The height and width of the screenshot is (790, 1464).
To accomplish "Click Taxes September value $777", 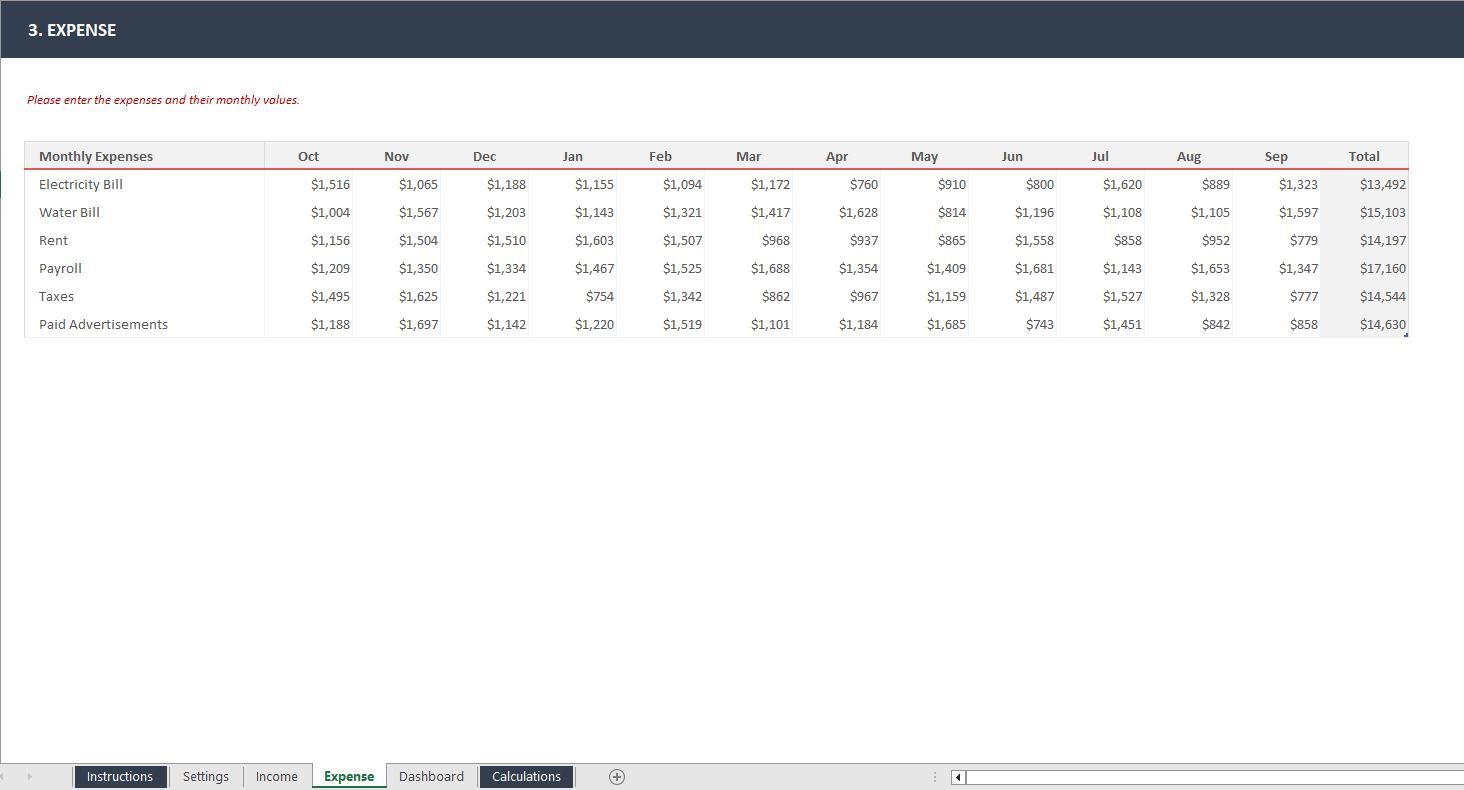I will pos(1277,296).
